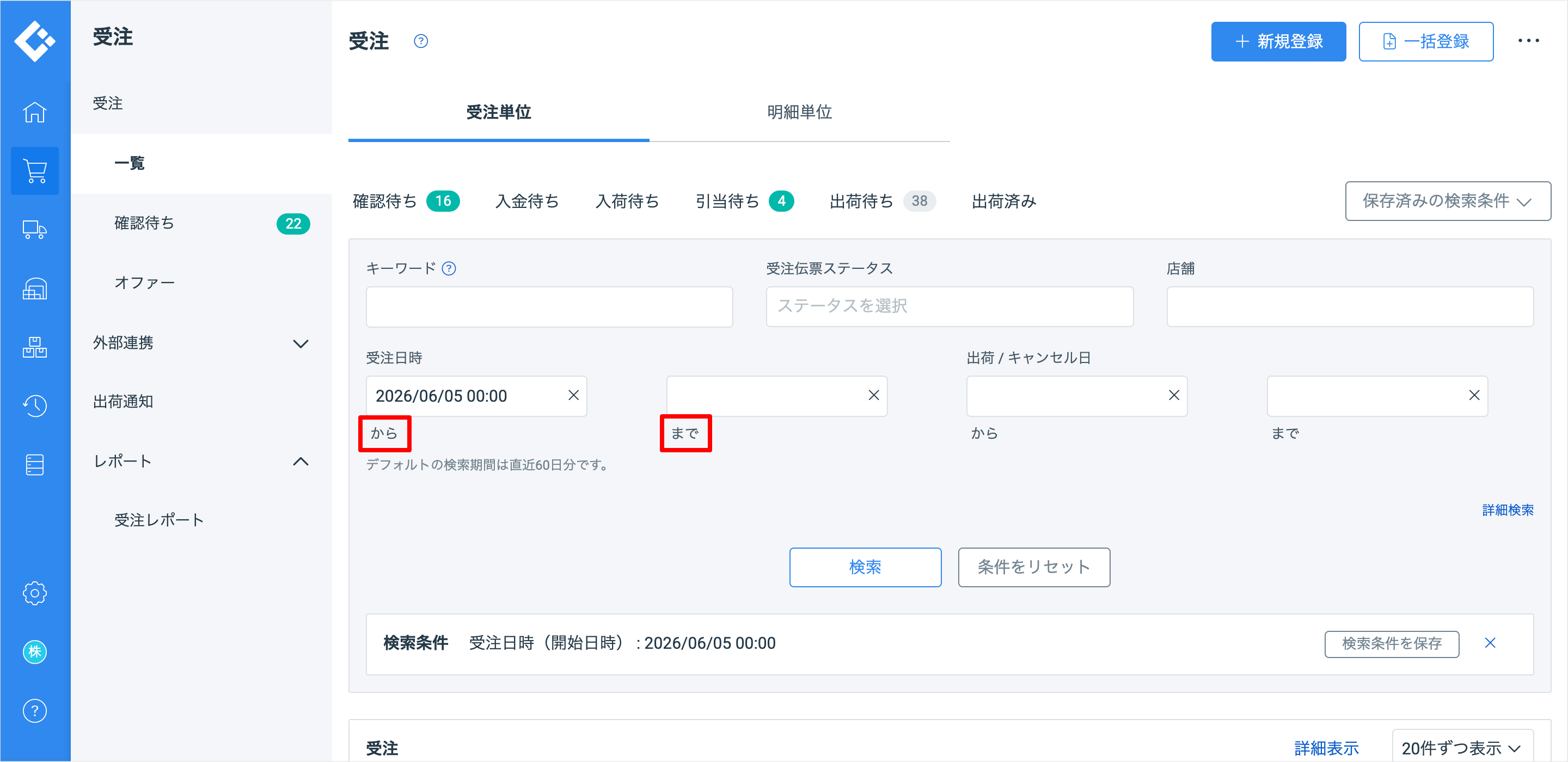This screenshot has width=1568, height=762.
Task: Click the help icon beside 受注 heading
Action: click(x=421, y=41)
